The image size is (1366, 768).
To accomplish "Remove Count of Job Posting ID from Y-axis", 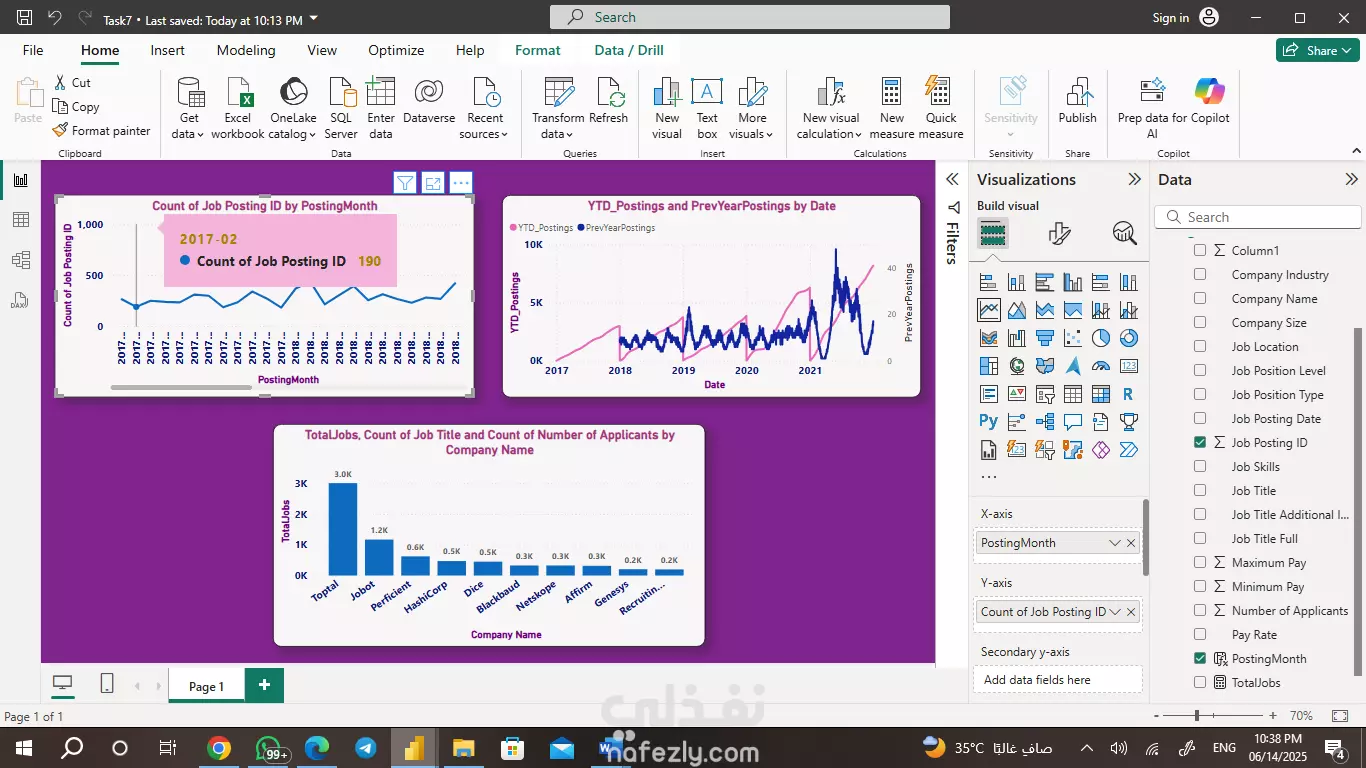I will [1131, 612].
